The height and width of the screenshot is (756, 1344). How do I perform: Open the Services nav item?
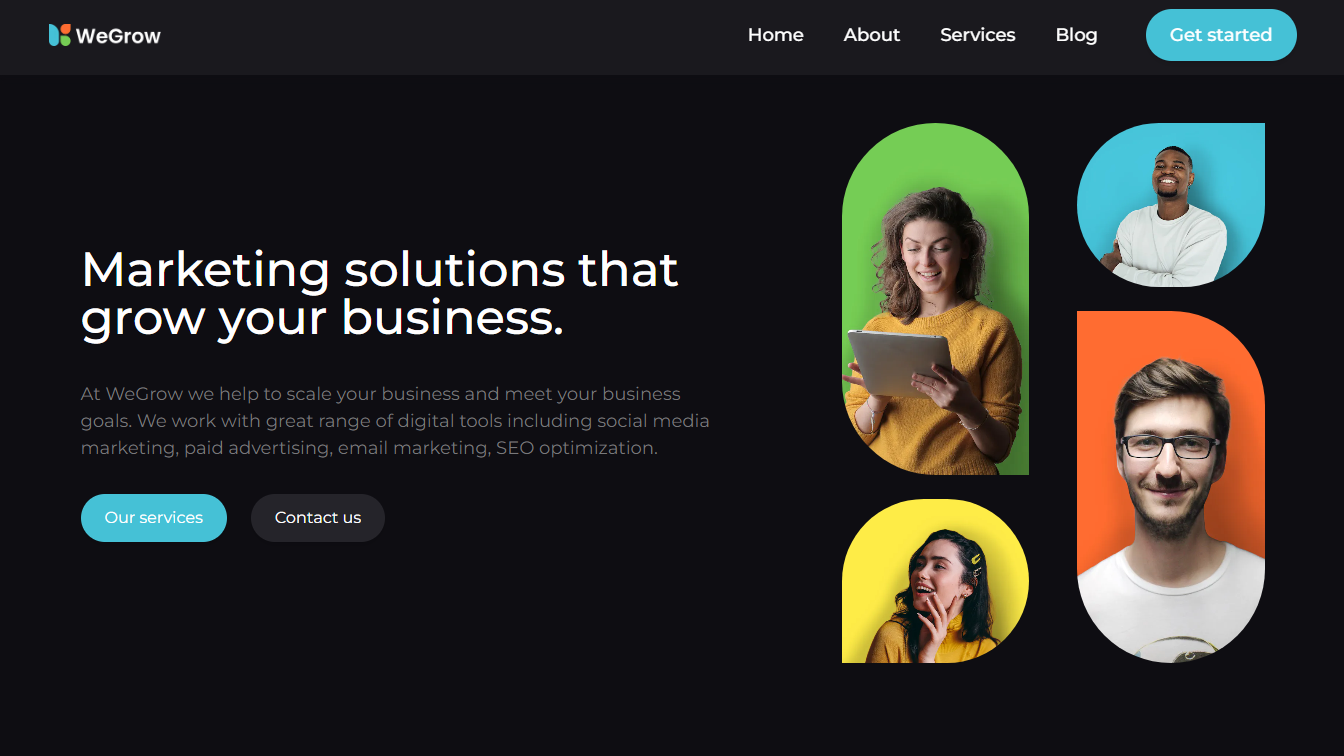(x=978, y=35)
